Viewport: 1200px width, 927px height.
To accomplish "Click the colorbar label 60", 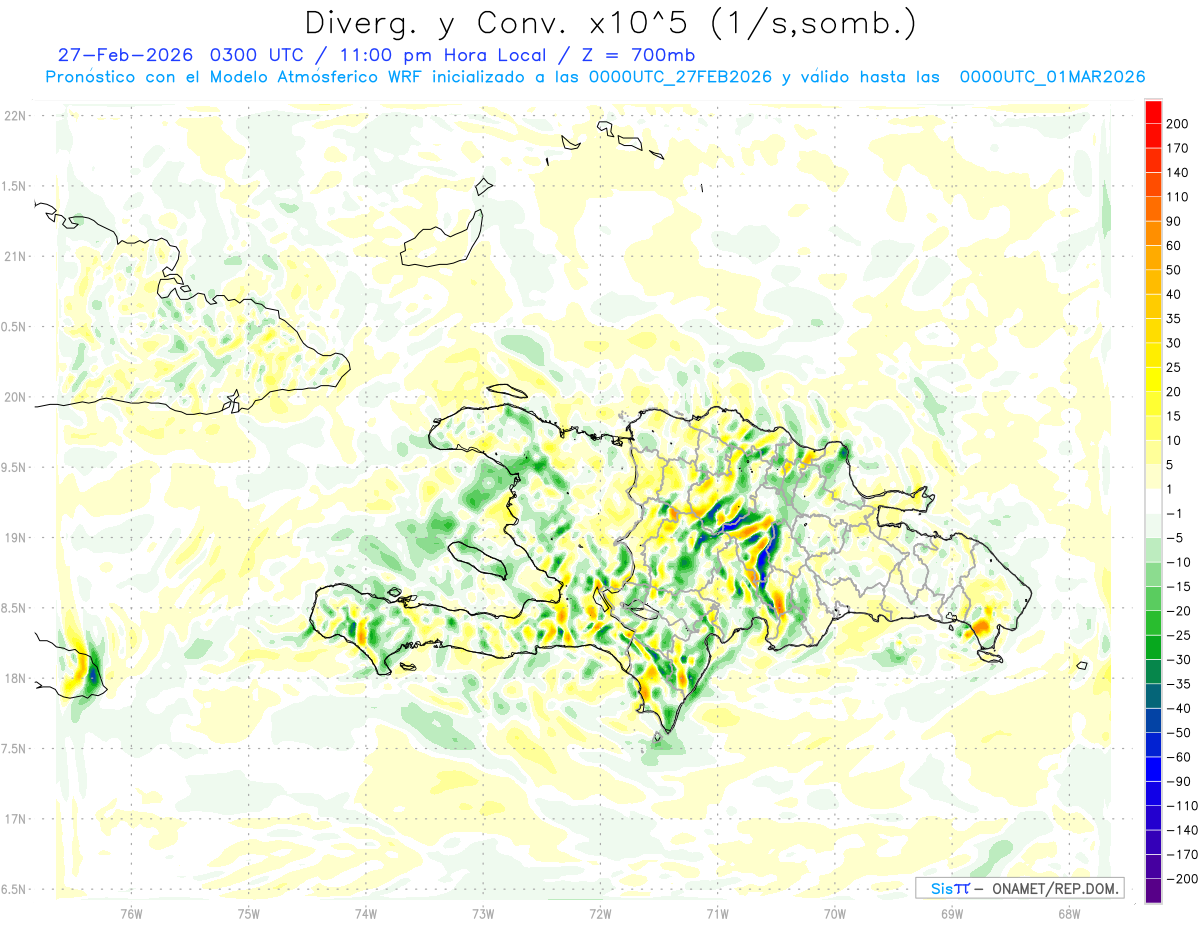I will point(1174,246).
